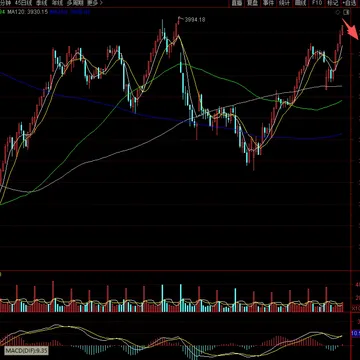The width and height of the screenshot is (360, 360).
Task: Click the blue MACD value tag on right axis
Action: (x=356, y=333)
